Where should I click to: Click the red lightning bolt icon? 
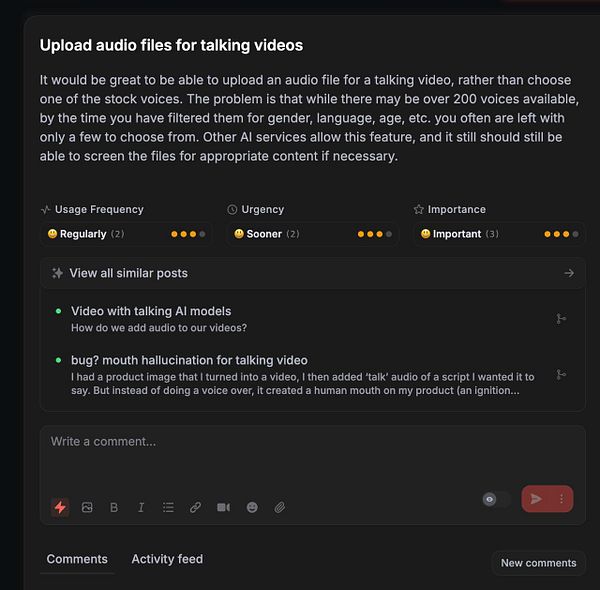coord(60,507)
